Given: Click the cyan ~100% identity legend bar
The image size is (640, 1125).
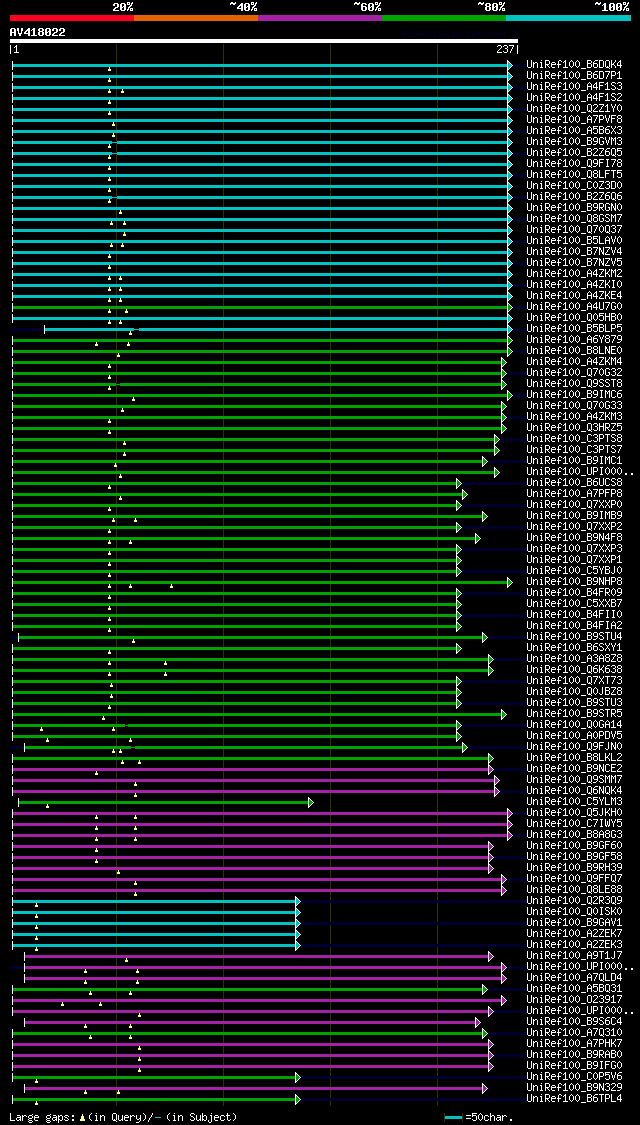Looking at the screenshot, I should [568, 17].
